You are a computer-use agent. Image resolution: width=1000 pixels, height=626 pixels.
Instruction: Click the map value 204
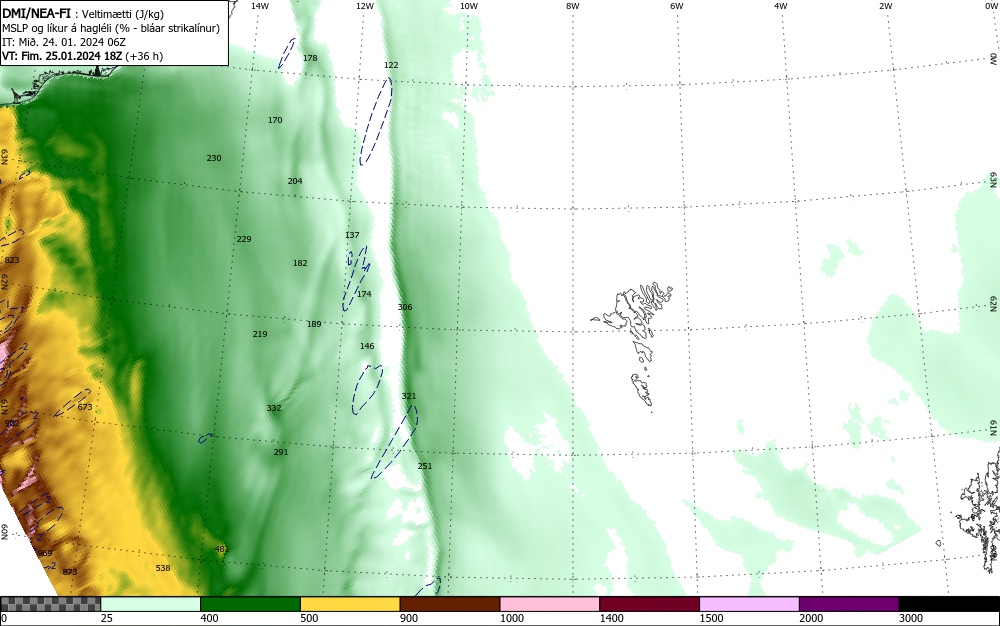pyautogui.click(x=295, y=181)
